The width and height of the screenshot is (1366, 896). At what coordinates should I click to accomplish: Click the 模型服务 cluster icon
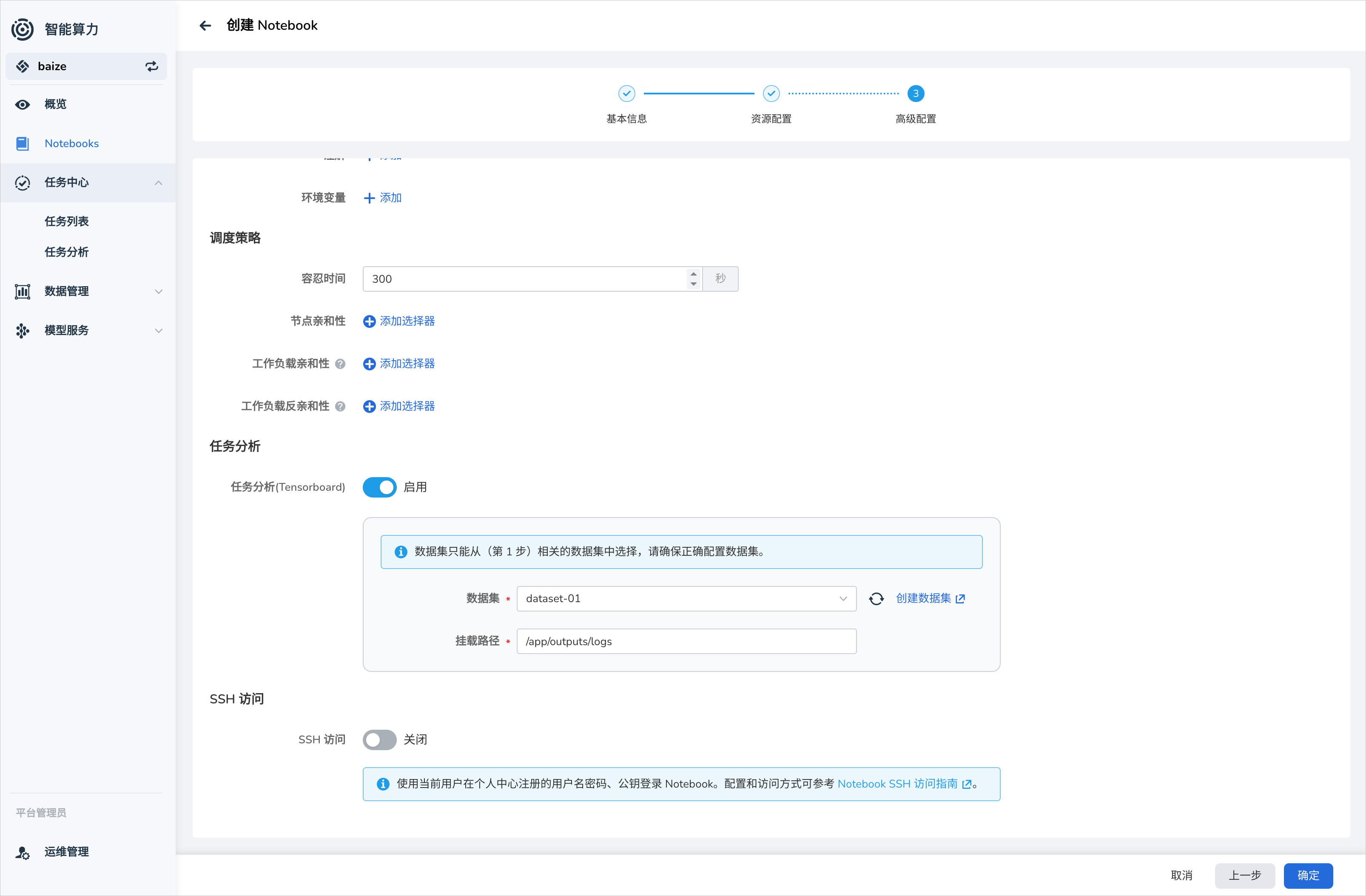(x=23, y=330)
